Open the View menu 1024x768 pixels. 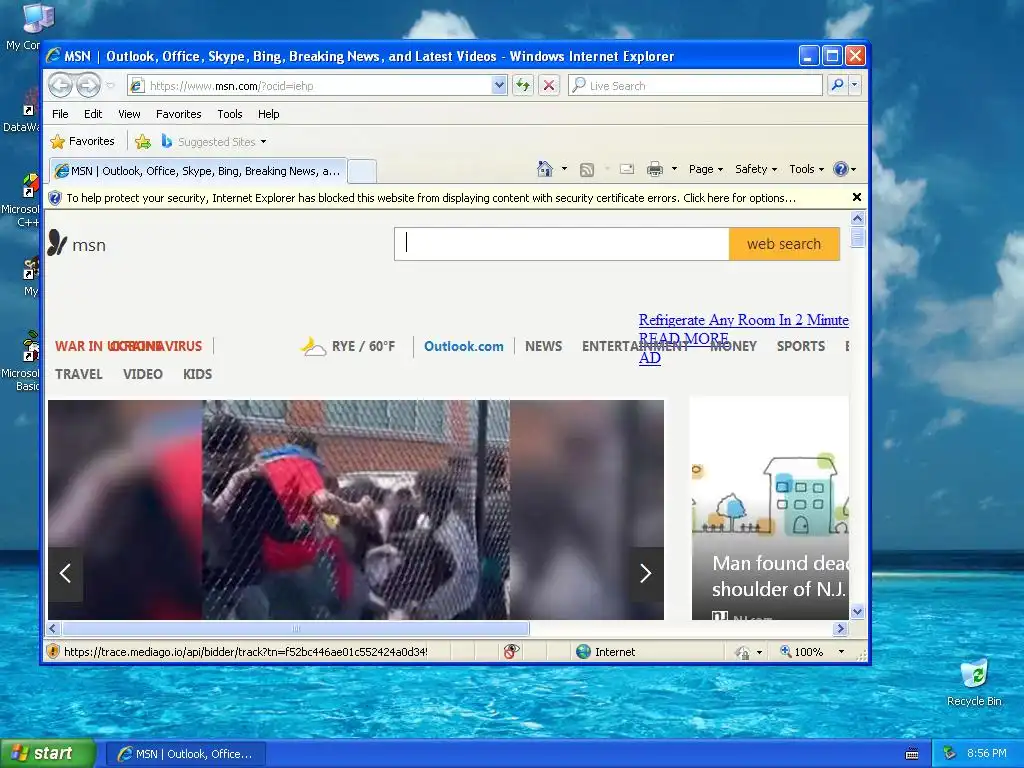click(129, 114)
